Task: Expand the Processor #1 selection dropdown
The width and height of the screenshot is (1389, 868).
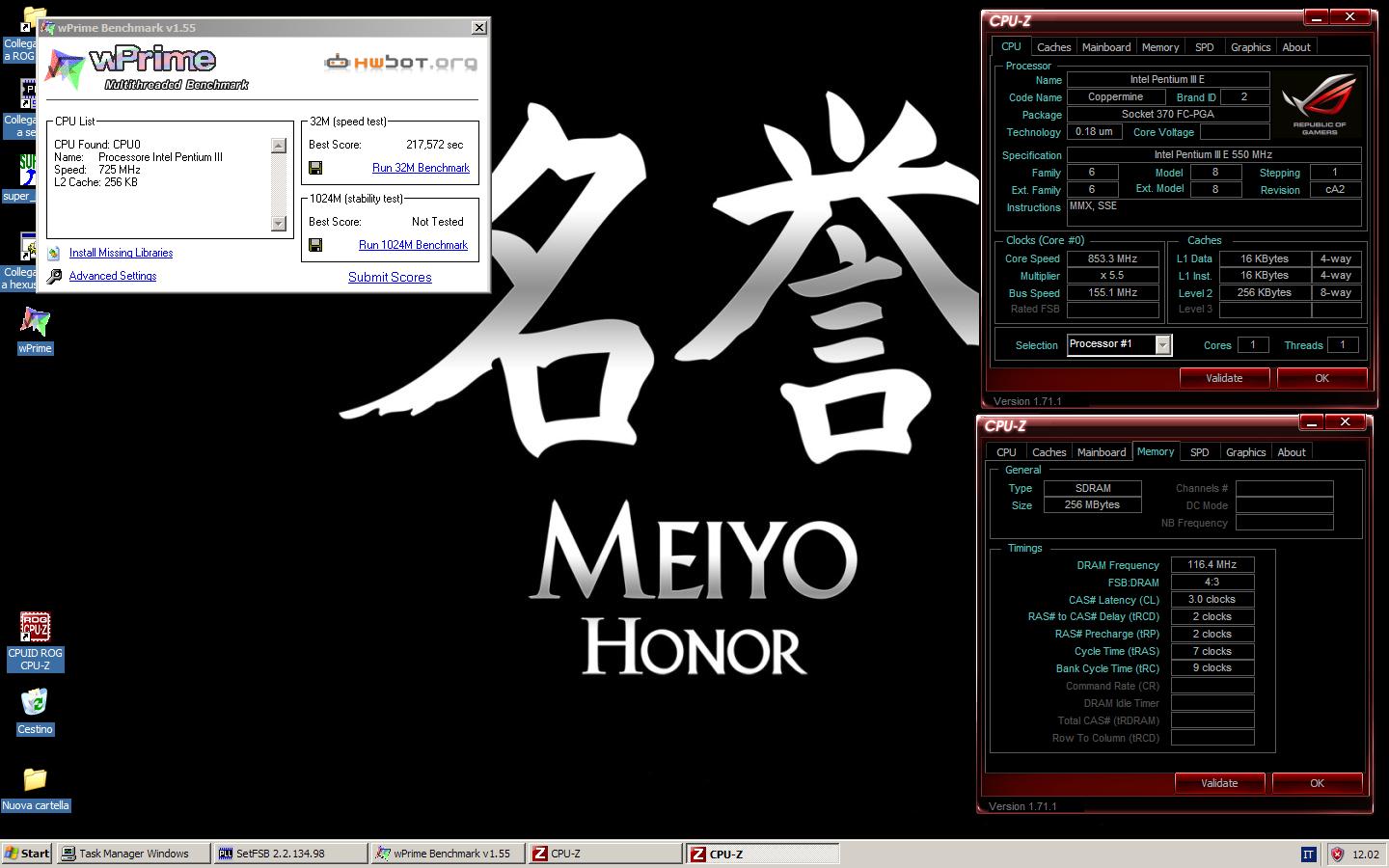Action: 1163,345
